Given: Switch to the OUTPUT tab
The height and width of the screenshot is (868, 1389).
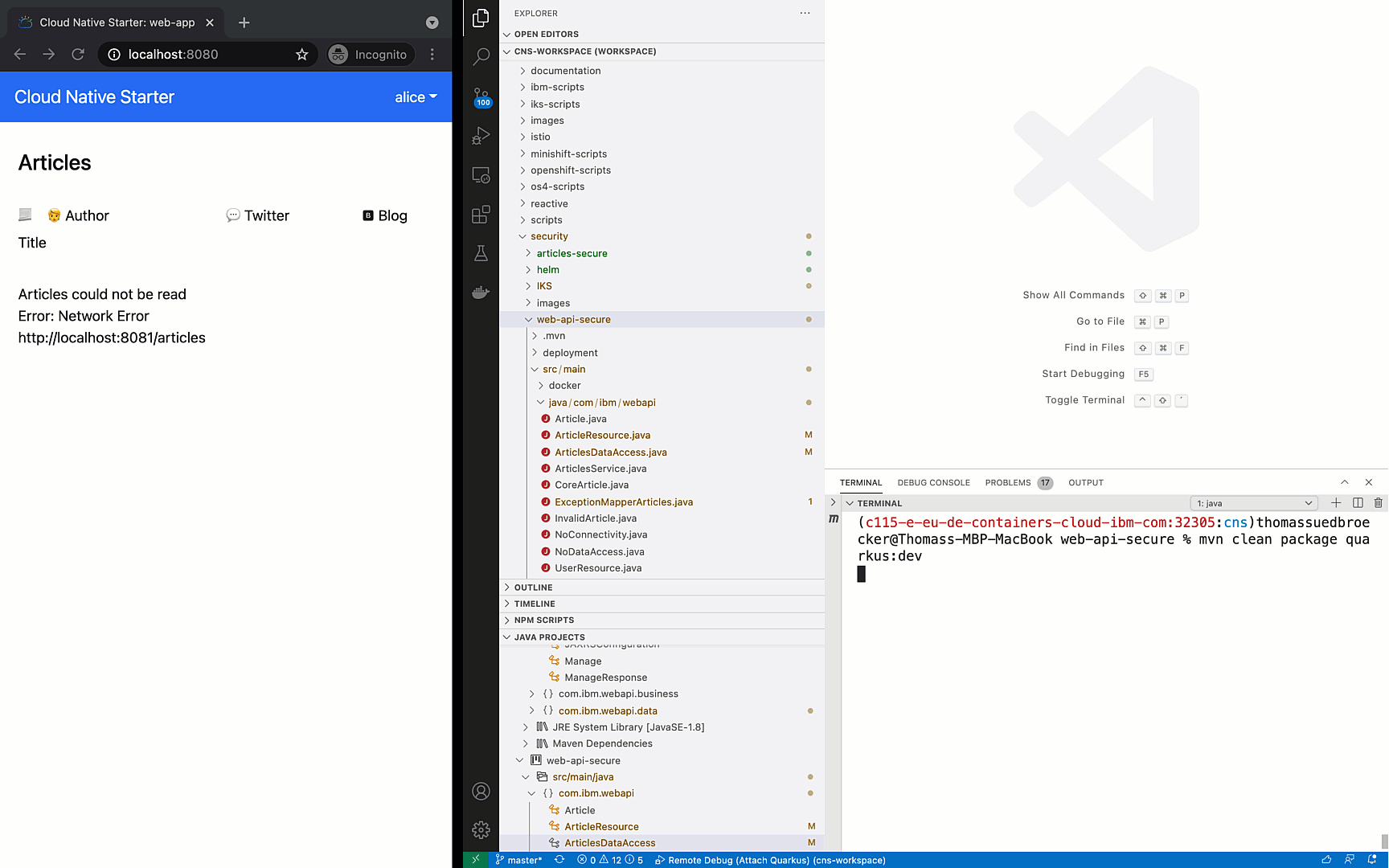Looking at the screenshot, I should coord(1085,483).
